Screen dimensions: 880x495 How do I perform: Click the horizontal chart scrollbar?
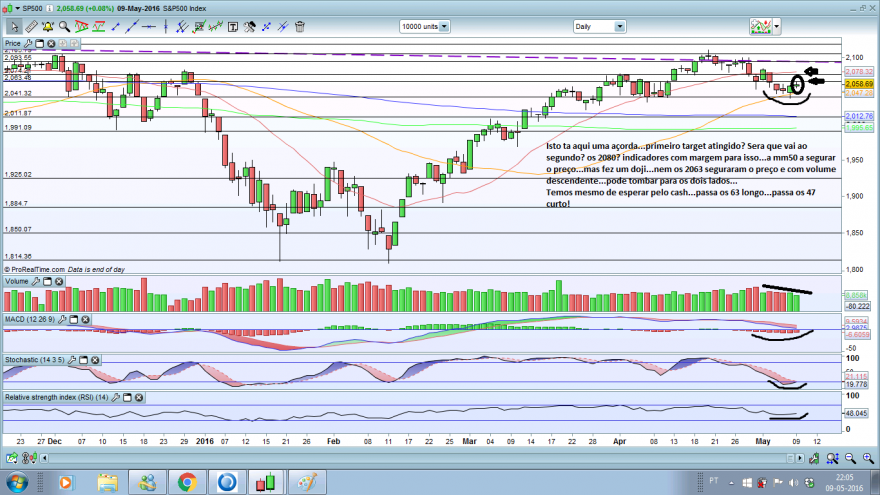tap(417, 459)
